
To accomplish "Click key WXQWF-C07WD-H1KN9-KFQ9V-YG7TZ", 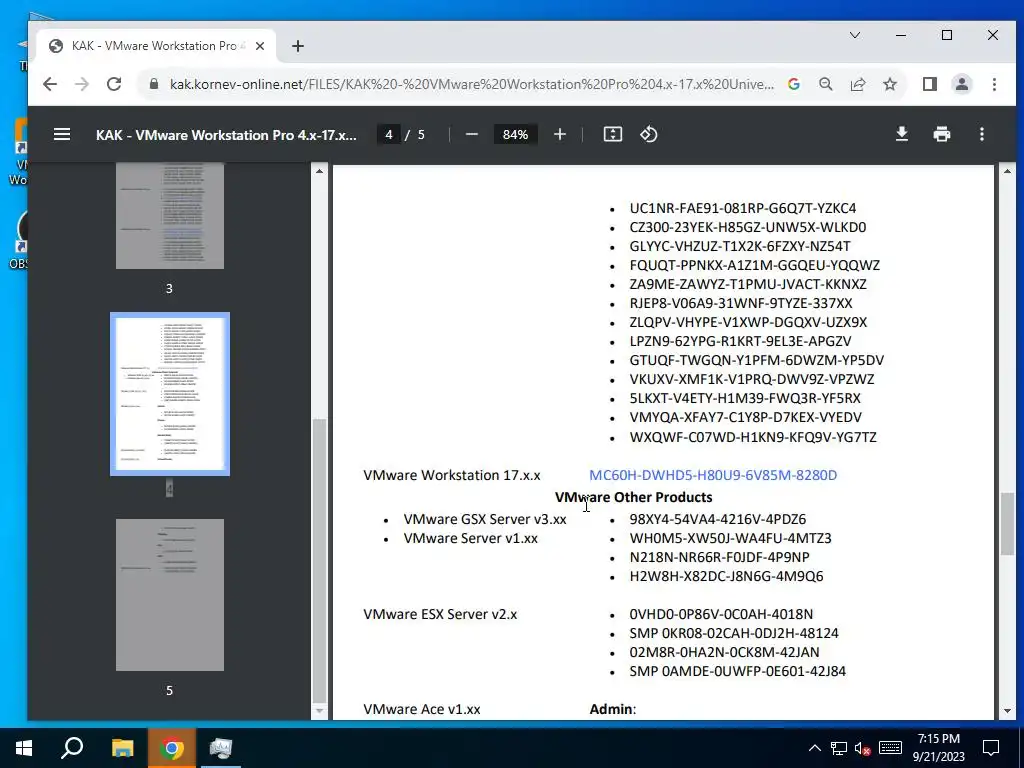I will (753, 437).
